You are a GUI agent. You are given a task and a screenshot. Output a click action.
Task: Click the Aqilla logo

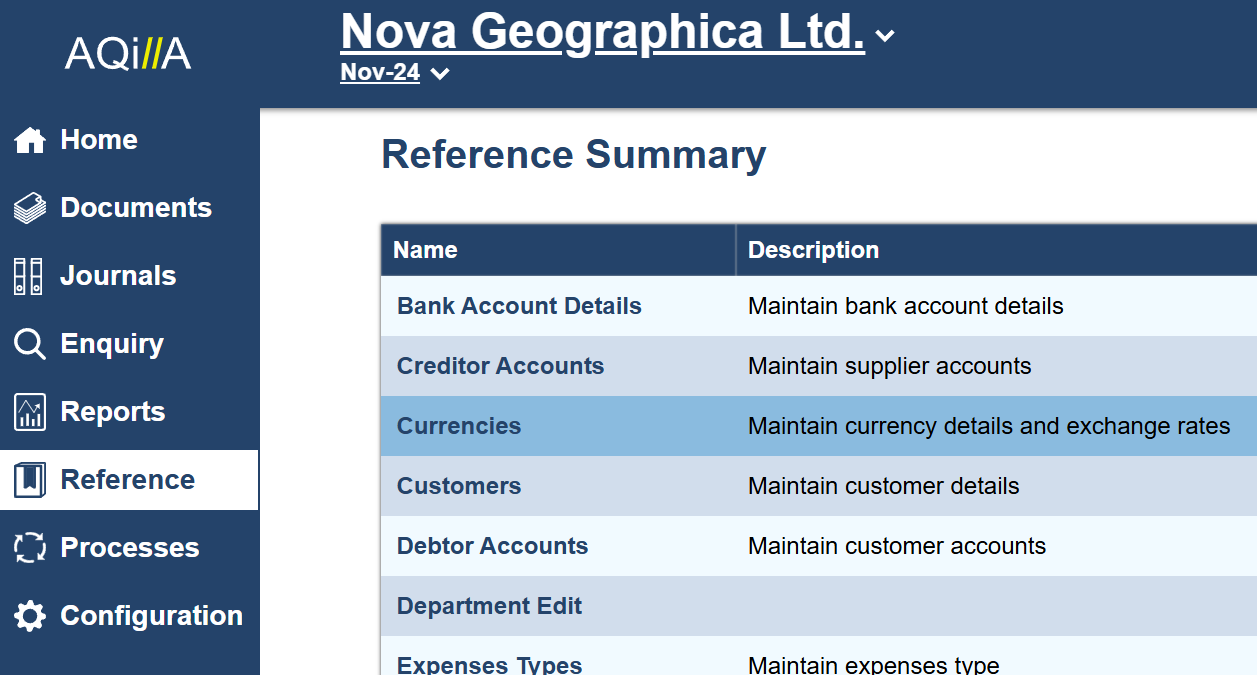click(128, 53)
